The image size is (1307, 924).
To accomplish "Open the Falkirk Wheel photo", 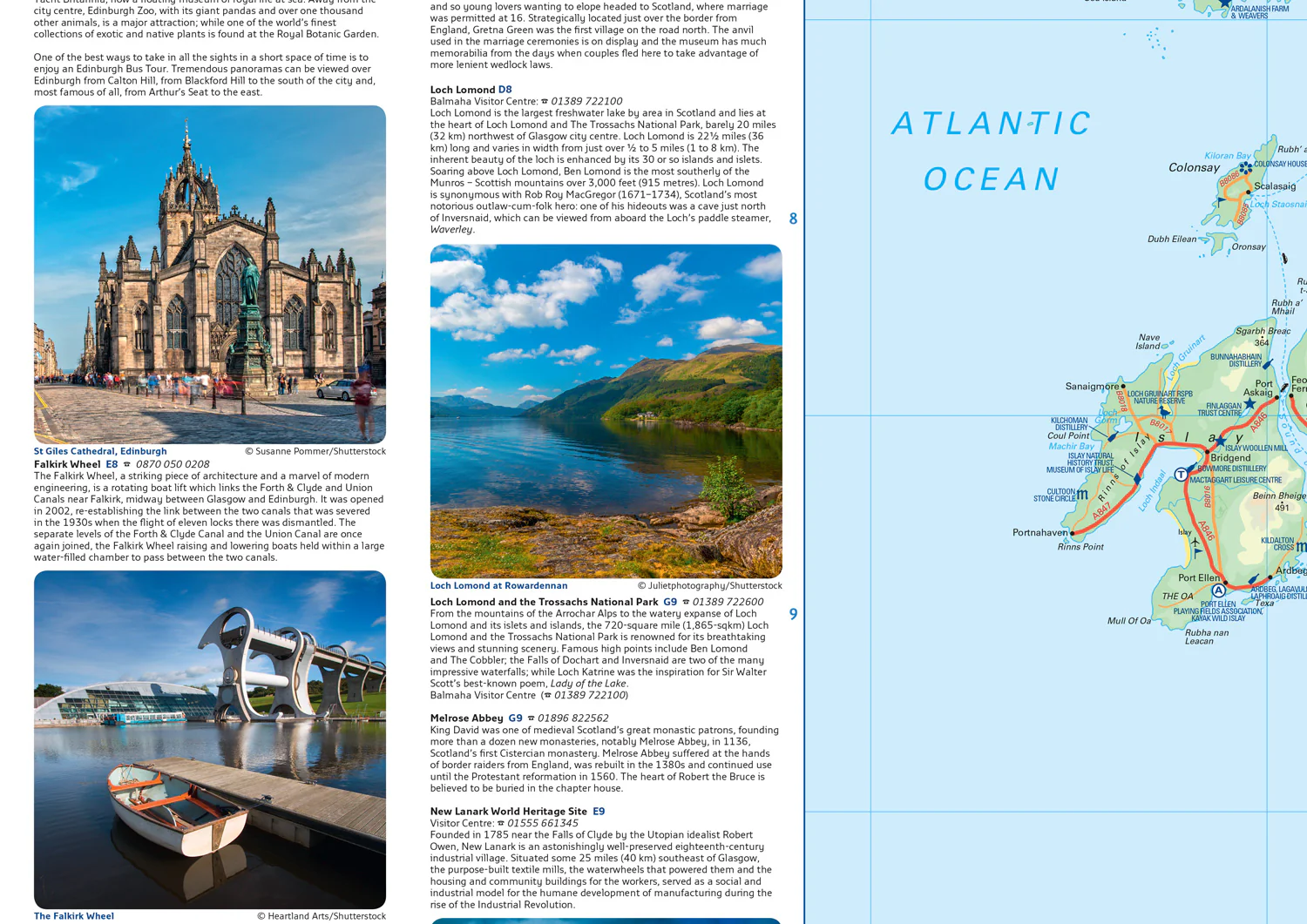I will [210, 739].
